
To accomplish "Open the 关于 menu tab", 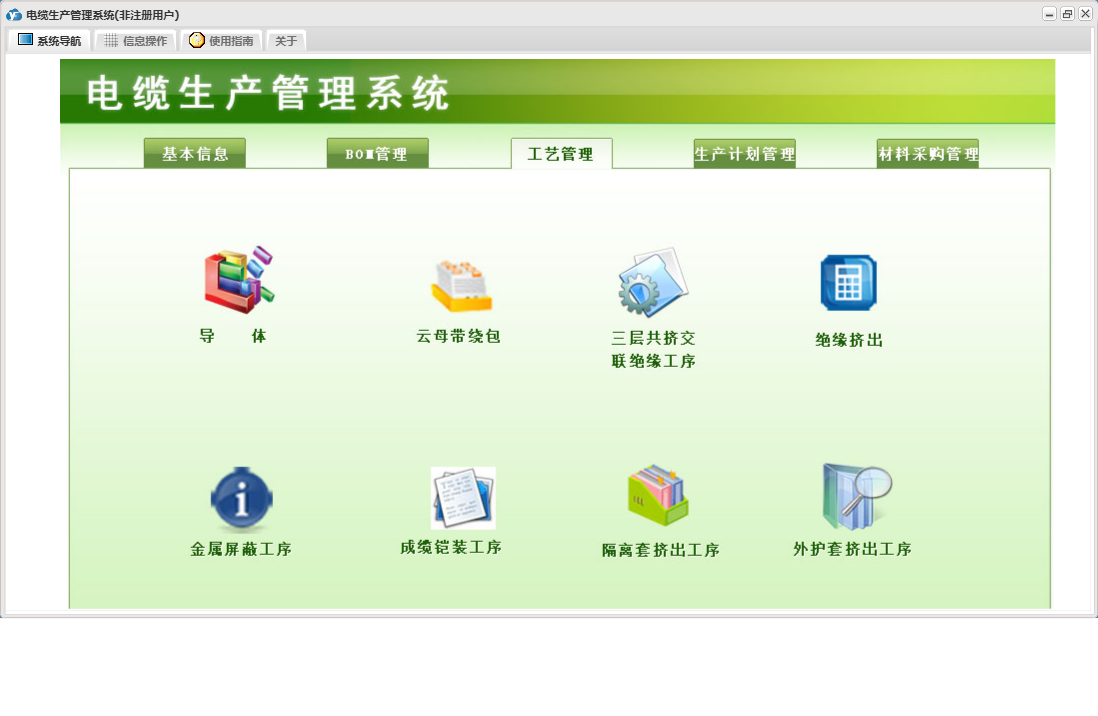I will pos(286,41).
